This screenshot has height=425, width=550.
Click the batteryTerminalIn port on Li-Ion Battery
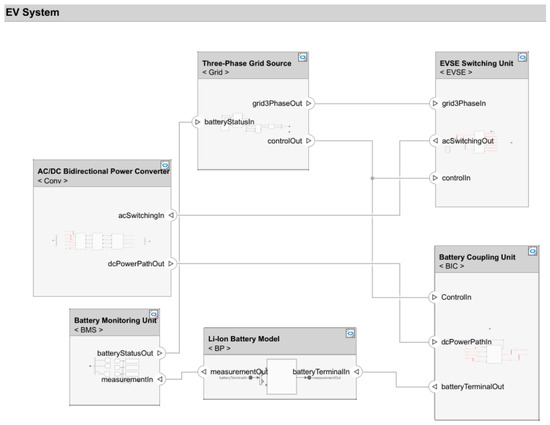coord(356,372)
